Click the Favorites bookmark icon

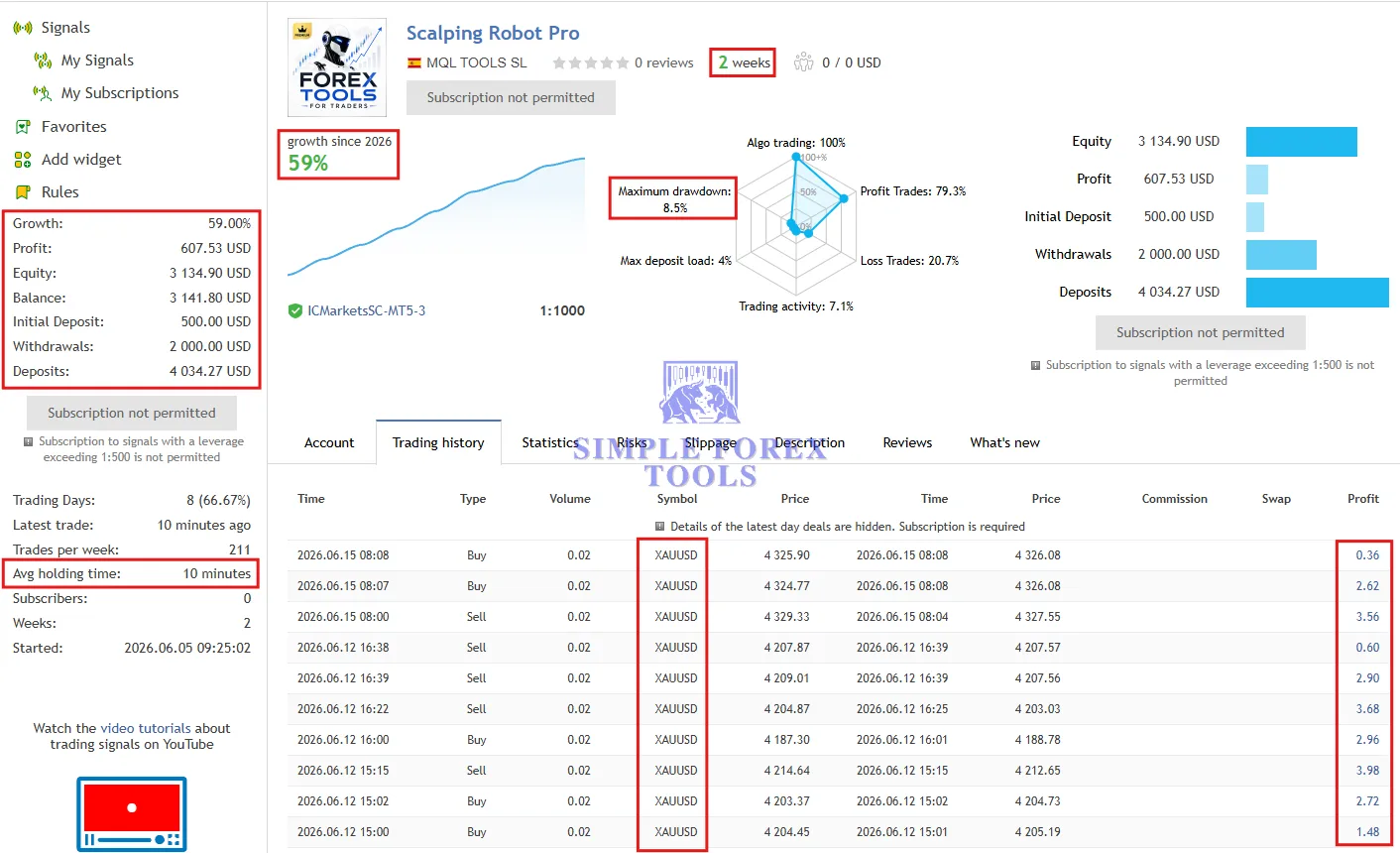pos(23,127)
